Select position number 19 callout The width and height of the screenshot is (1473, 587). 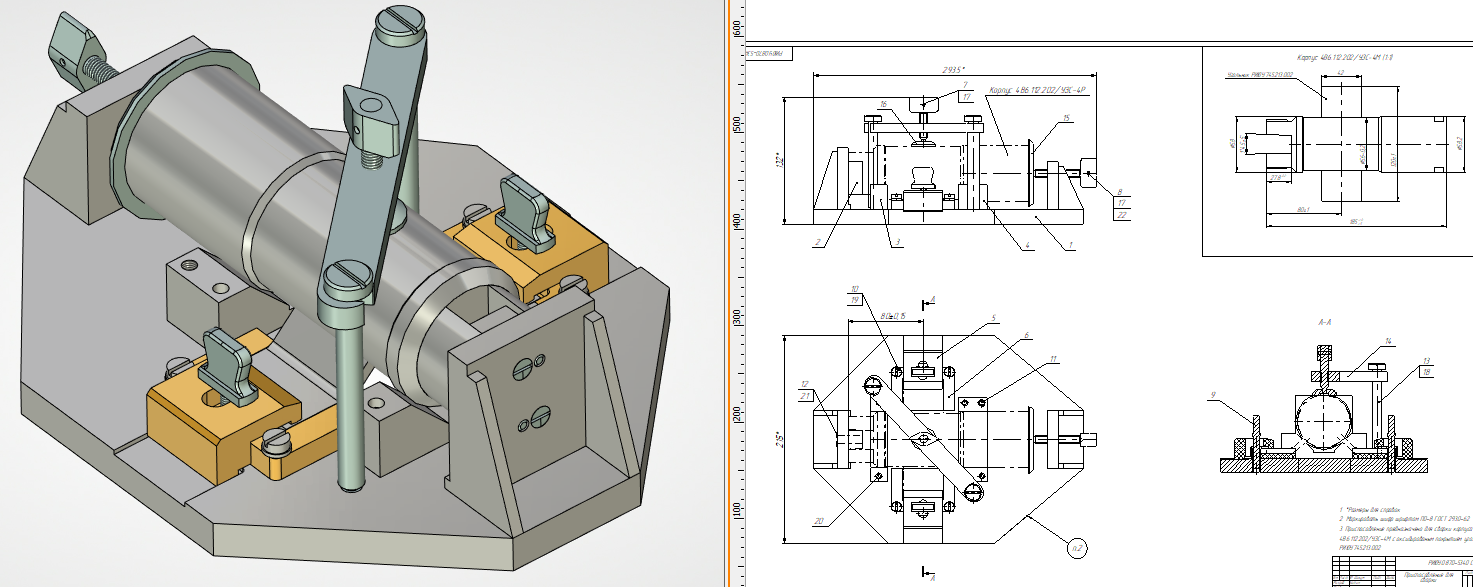856,300
